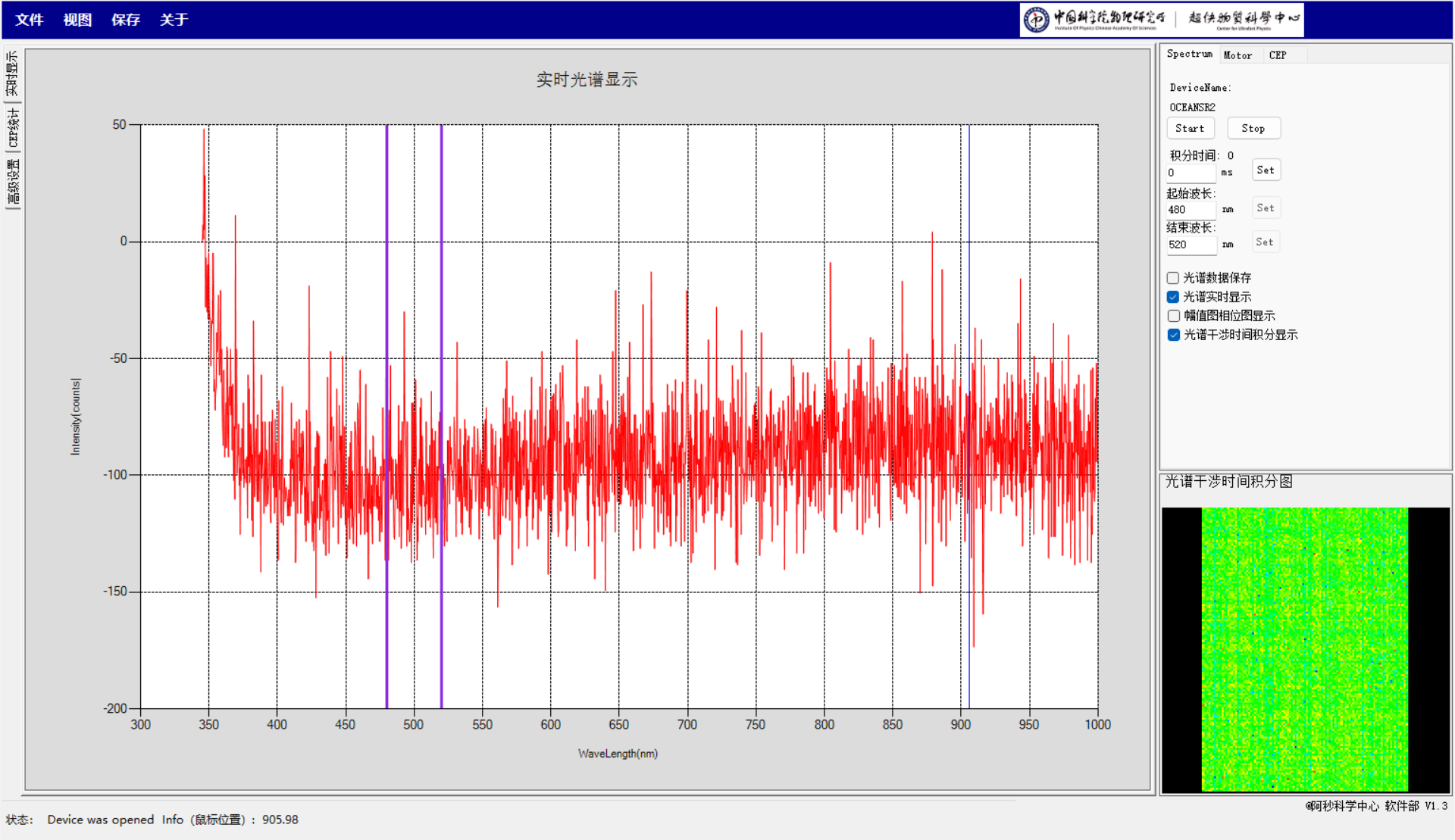
Task: Click Set beside the 起始波长 field
Action: tap(1266, 208)
